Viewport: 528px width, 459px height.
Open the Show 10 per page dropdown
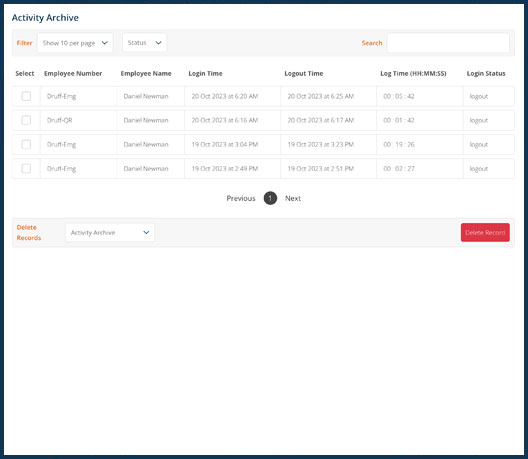click(75, 43)
